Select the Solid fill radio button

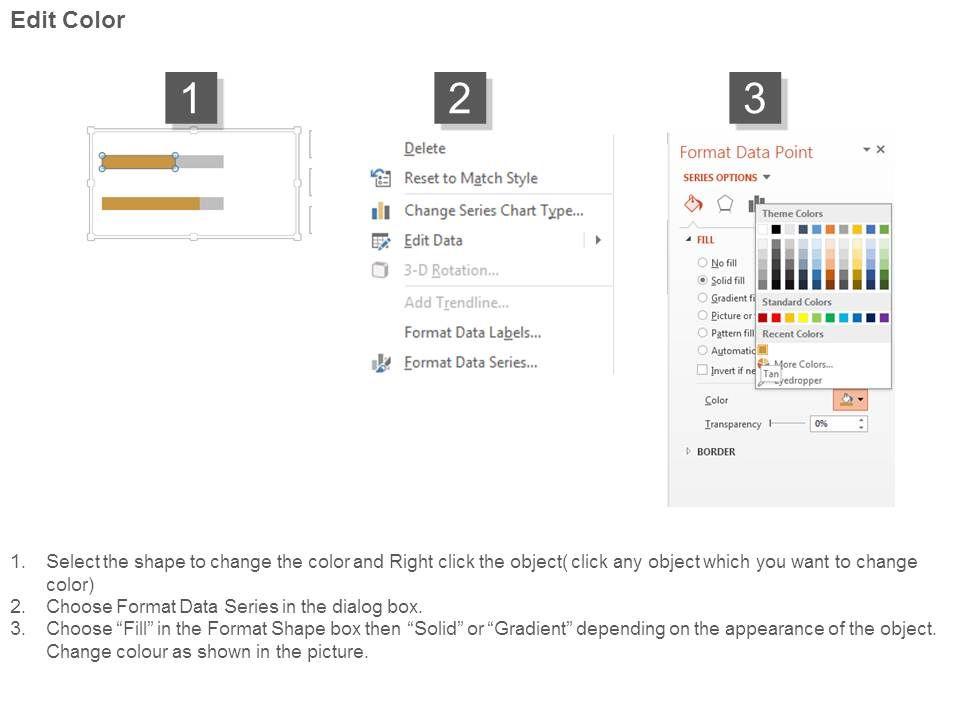pos(703,281)
